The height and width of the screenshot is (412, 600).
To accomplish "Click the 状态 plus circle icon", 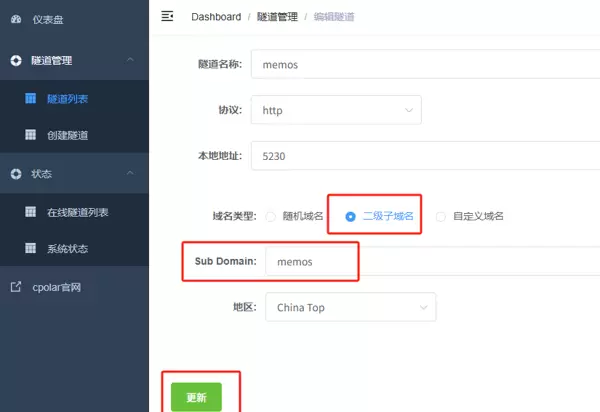I will (x=16, y=174).
